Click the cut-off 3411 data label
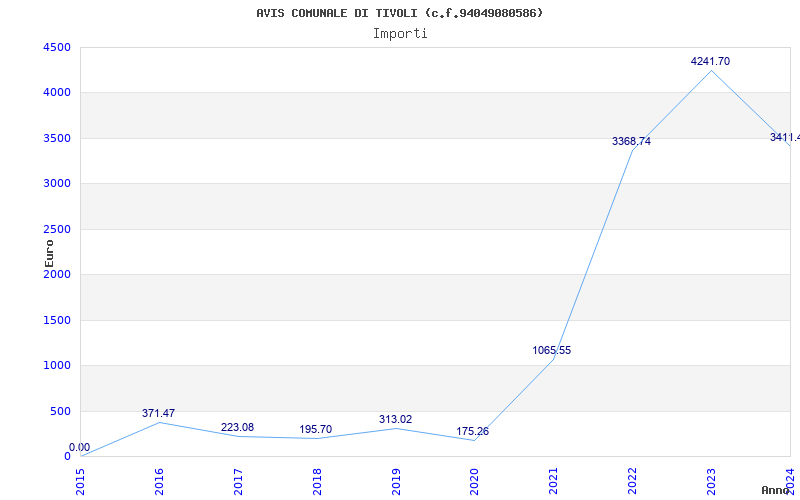The height and width of the screenshot is (500, 800). click(785, 137)
